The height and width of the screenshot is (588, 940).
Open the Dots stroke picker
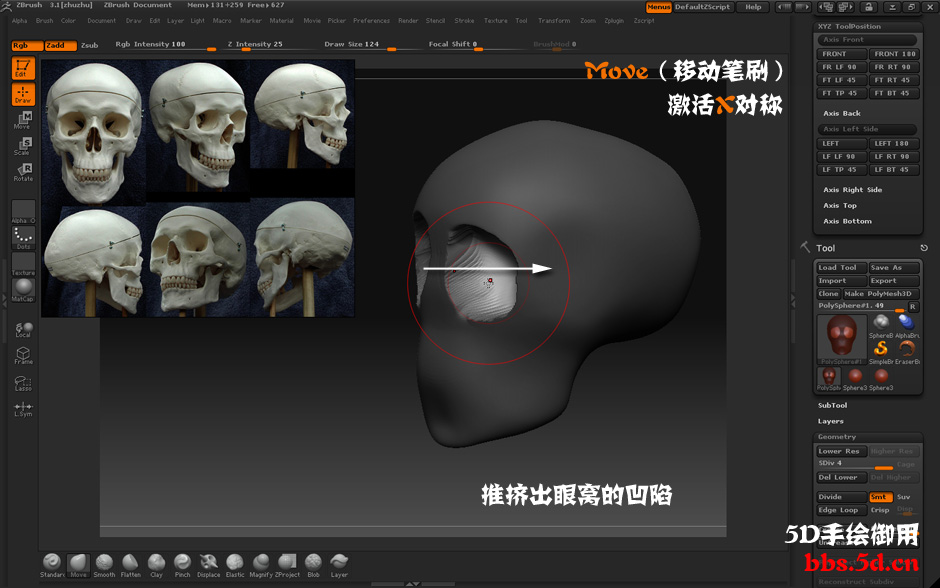point(23,238)
